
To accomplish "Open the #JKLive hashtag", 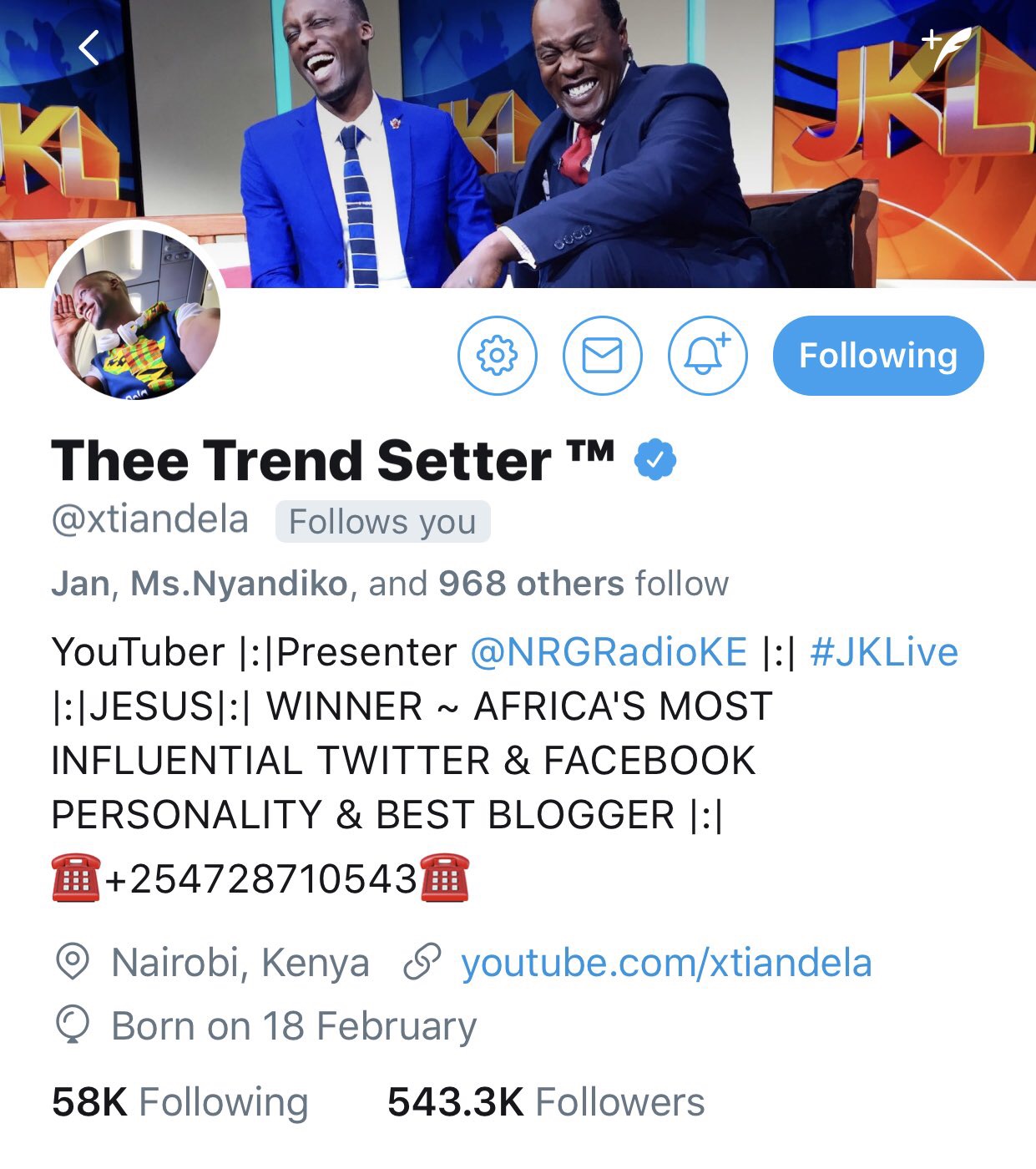I will click(884, 652).
